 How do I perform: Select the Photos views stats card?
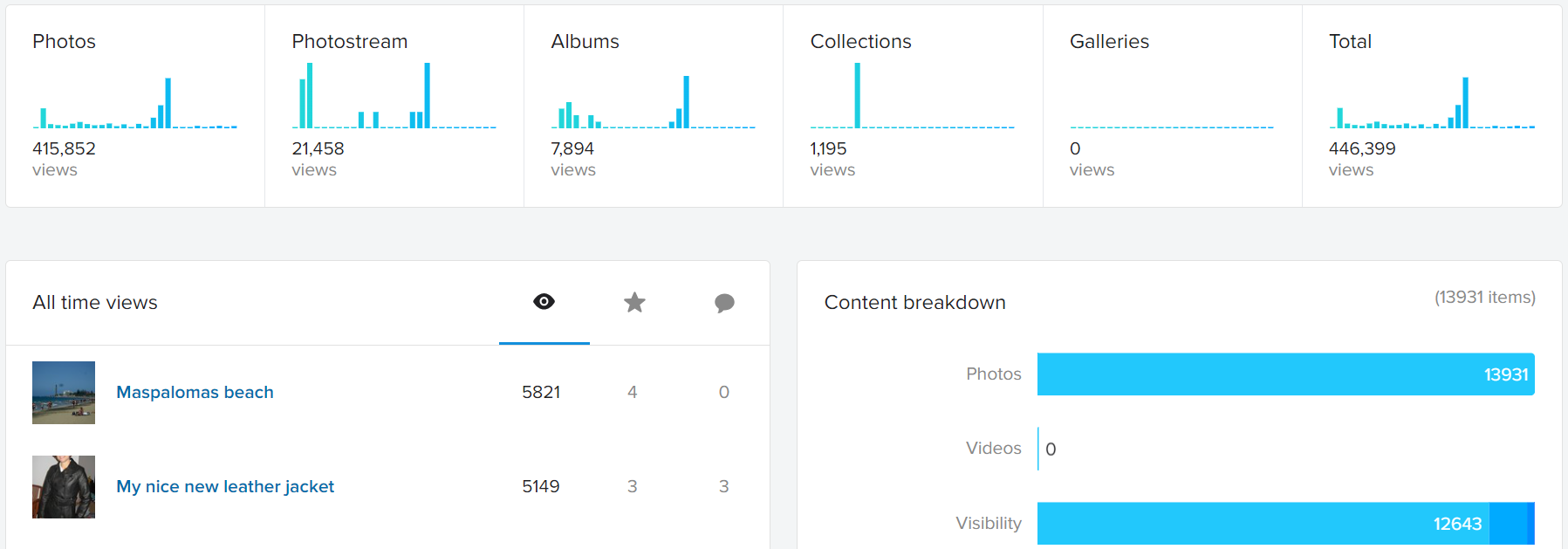(135, 106)
